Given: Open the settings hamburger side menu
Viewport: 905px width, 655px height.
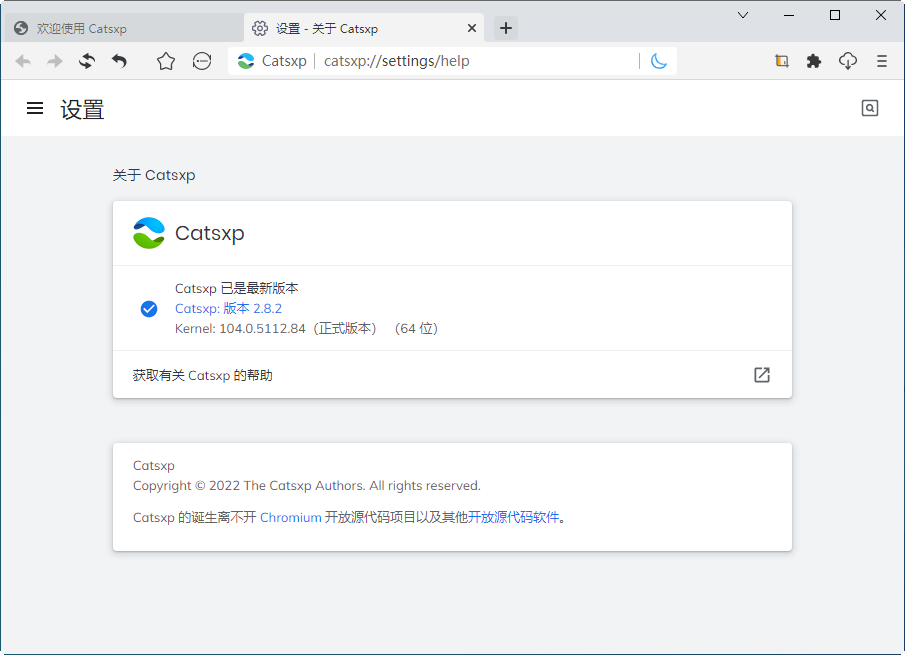Looking at the screenshot, I should tap(35, 108).
